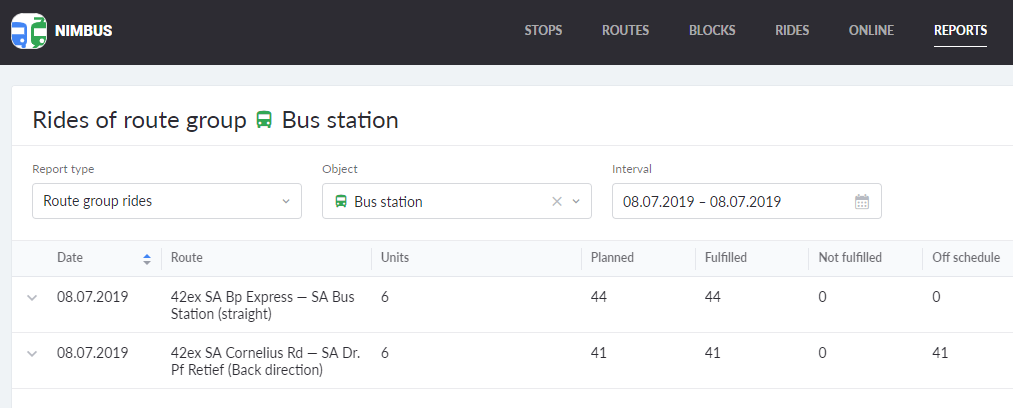Open the Online tab
Viewport: 1013px width, 408px height.
pos(871,30)
